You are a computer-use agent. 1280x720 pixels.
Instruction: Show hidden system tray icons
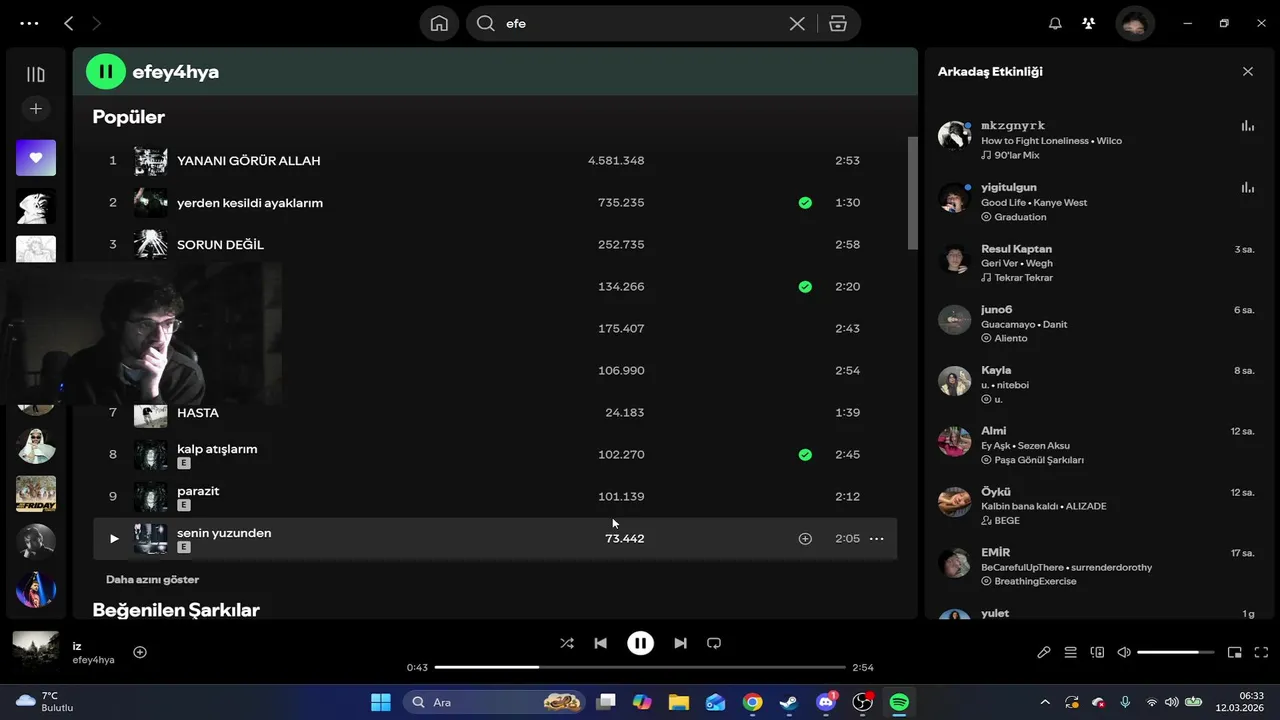click(x=1045, y=702)
